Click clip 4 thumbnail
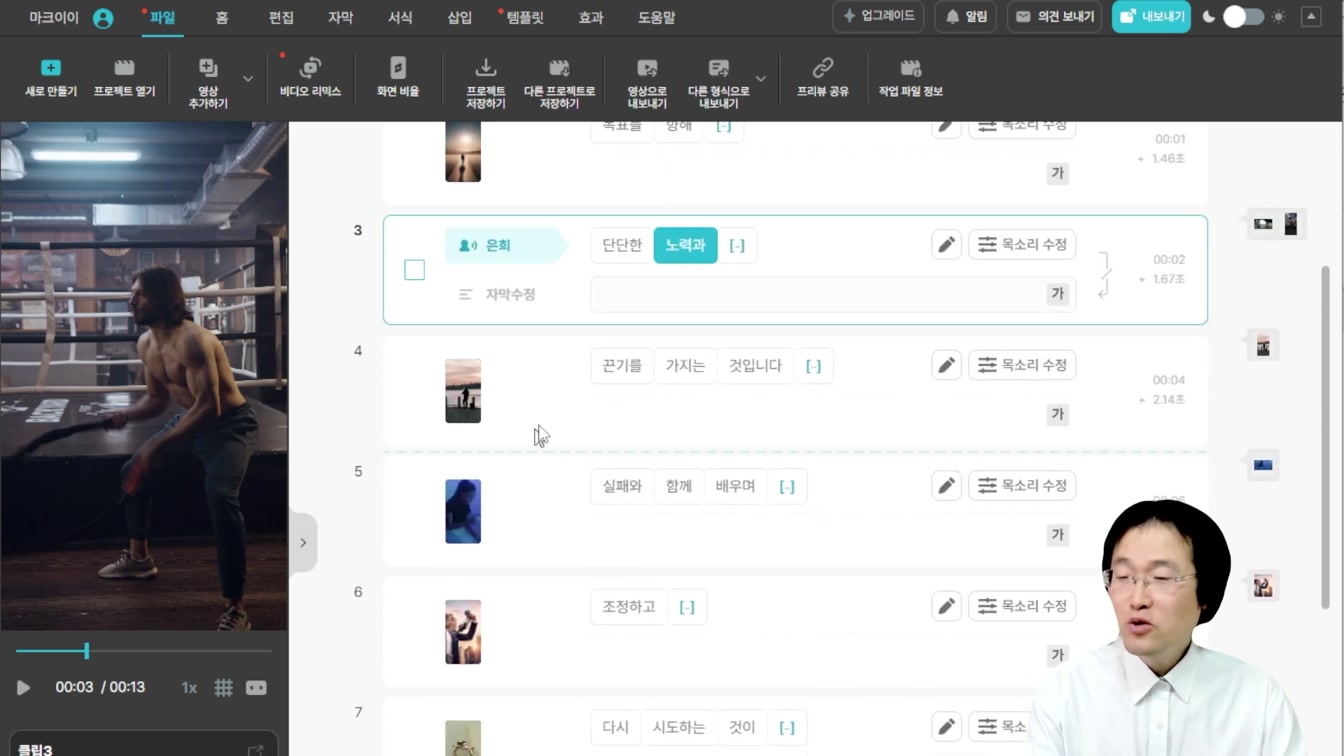Screen dimensions: 1344x756 tap(463, 391)
